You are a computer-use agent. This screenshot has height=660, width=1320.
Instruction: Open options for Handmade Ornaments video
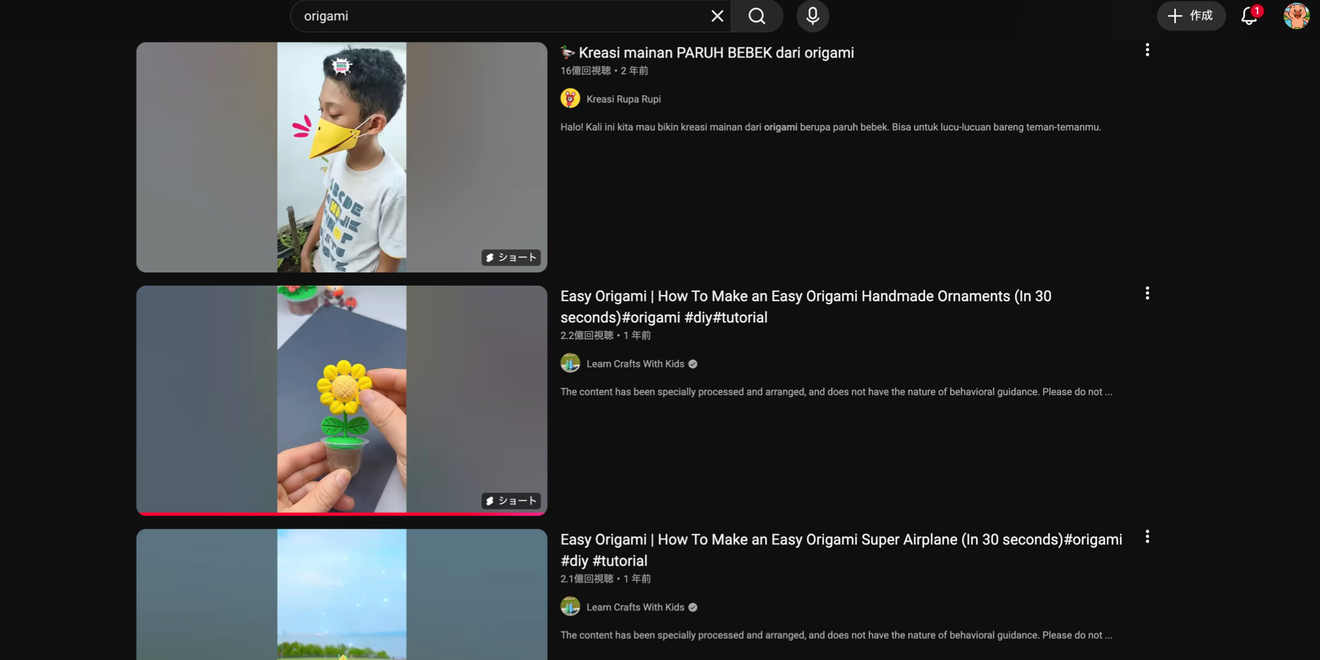pyautogui.click(x=1147, y=293)
